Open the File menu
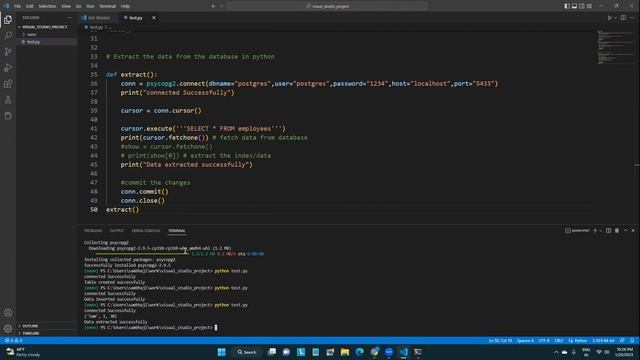 click(17, 6)
